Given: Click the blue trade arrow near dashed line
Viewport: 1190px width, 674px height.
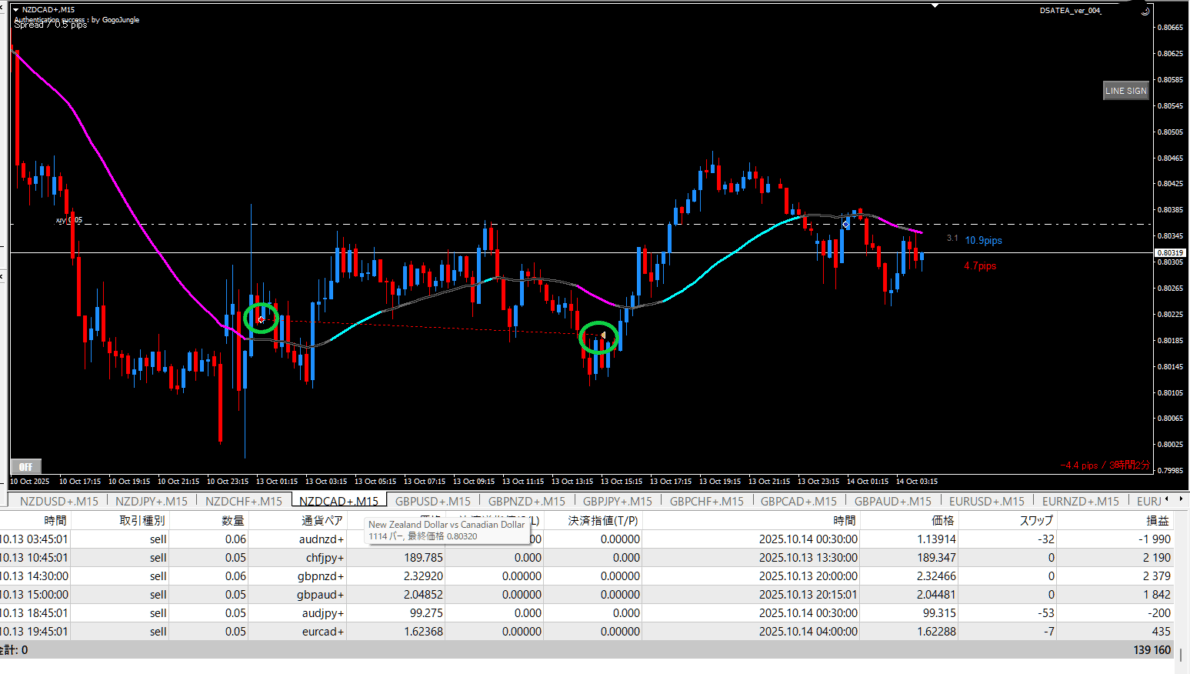Looking at the screenshot, I should point(846,224).
